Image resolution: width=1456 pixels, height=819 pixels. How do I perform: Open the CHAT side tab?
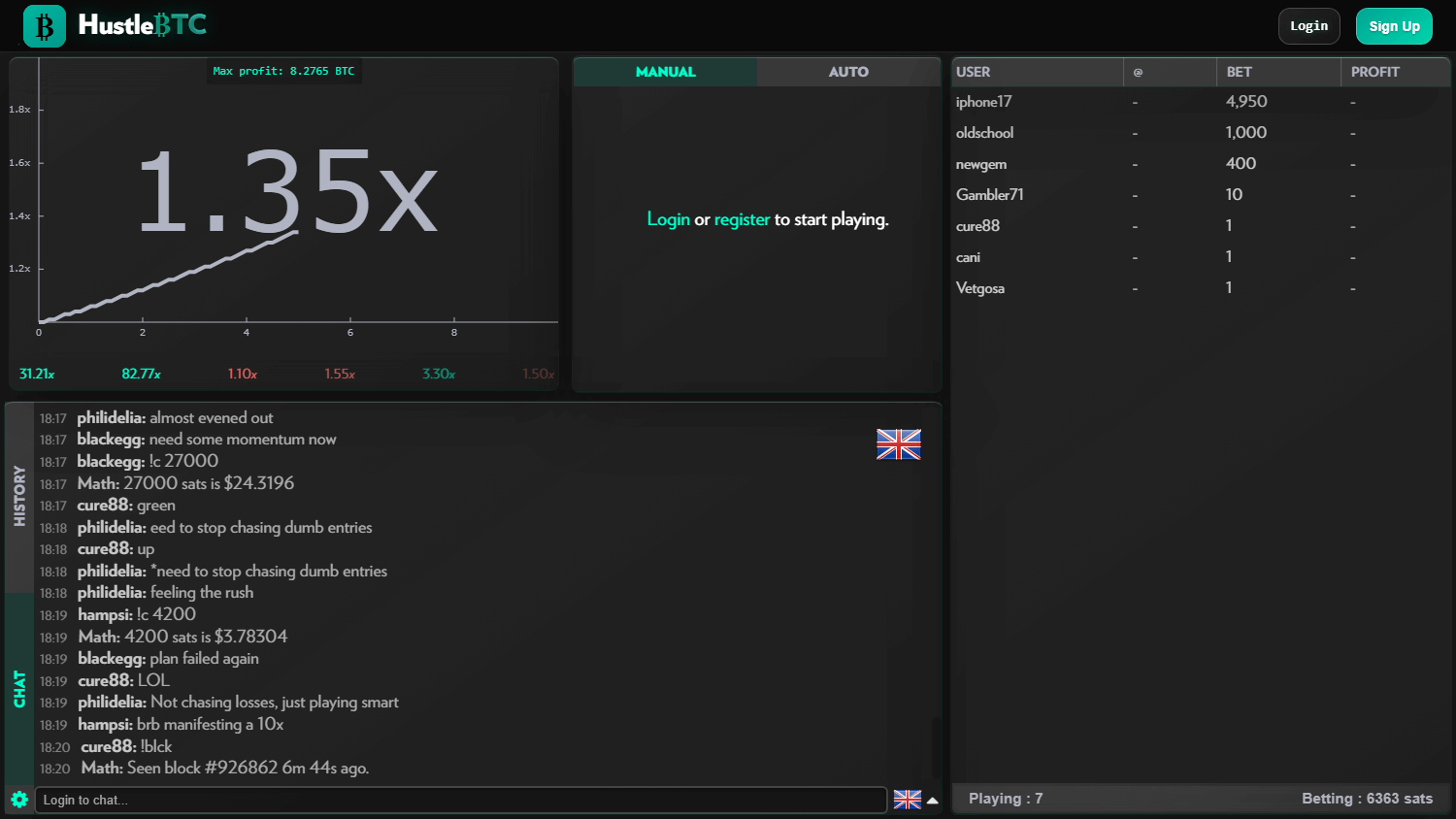pos(19,688)
